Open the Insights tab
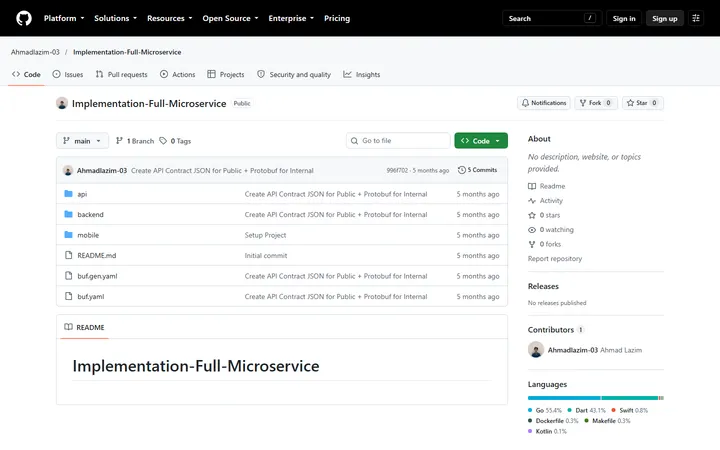The width and height of the screenshot is (720, 450). pos(361,74)
